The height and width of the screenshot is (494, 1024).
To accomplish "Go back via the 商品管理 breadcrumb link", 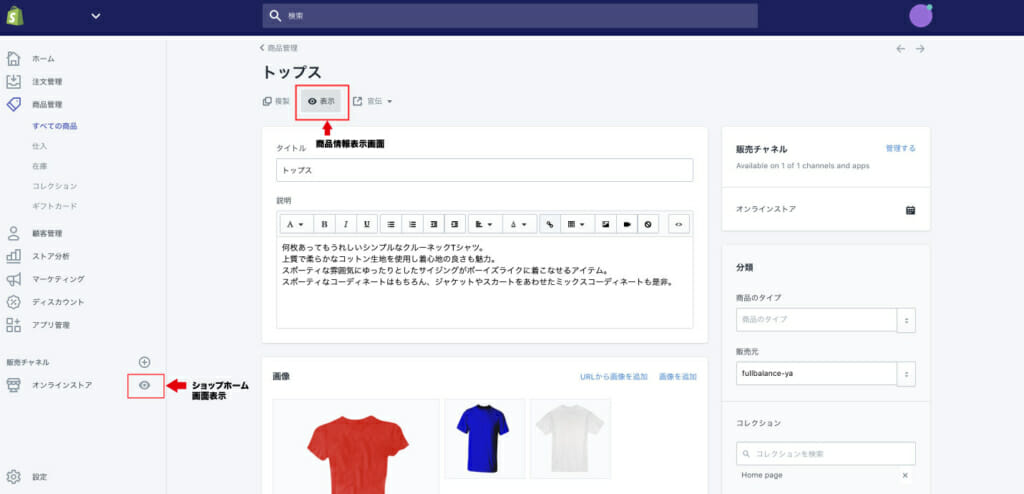I will pos(279,48).
